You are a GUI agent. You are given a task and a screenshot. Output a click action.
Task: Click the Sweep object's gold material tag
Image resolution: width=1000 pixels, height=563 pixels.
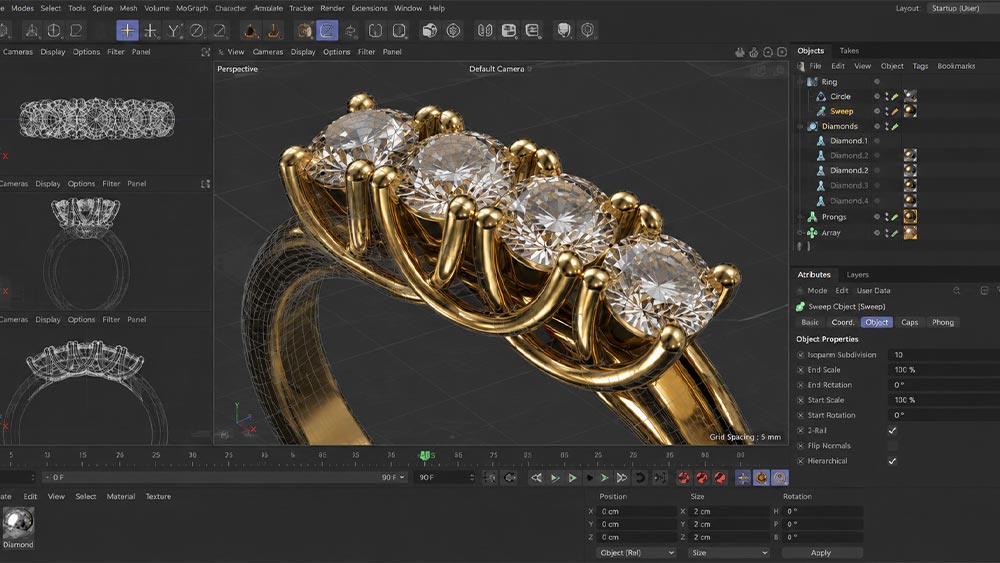pos(910,110)
